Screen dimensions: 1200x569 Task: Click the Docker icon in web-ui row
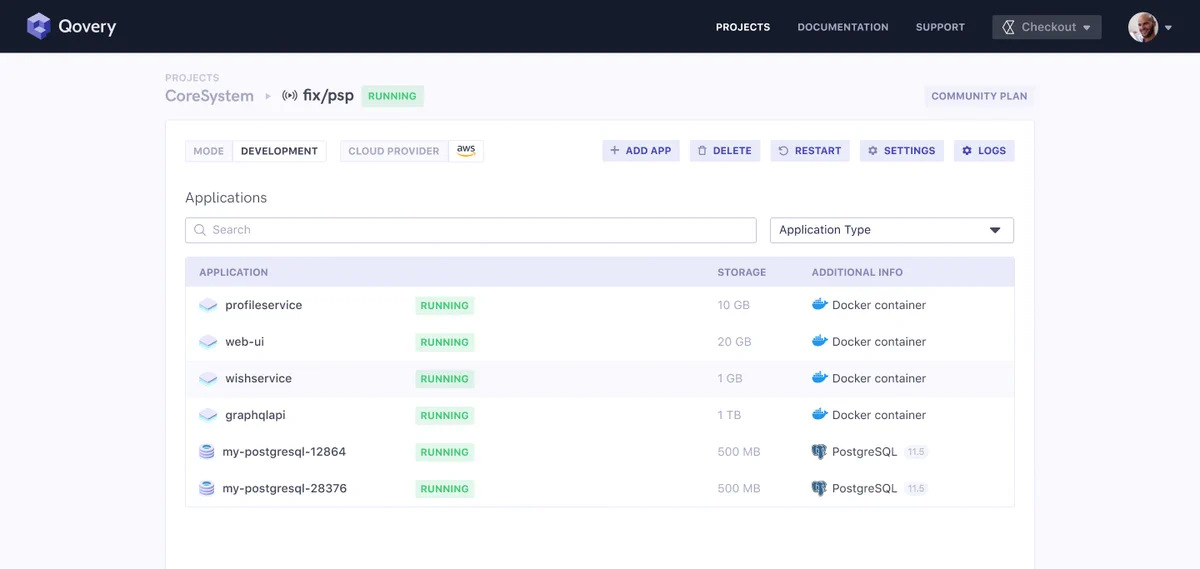820,341
